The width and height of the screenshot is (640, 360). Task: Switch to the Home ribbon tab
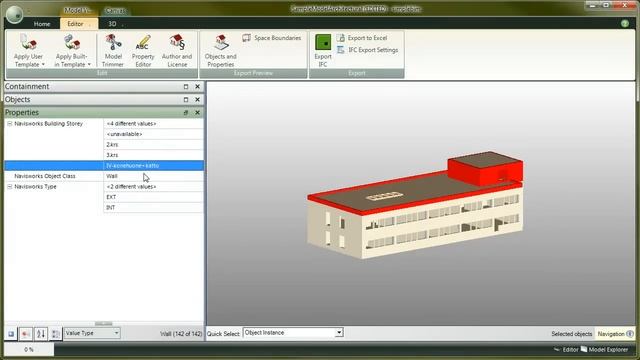tap(42, 24)
